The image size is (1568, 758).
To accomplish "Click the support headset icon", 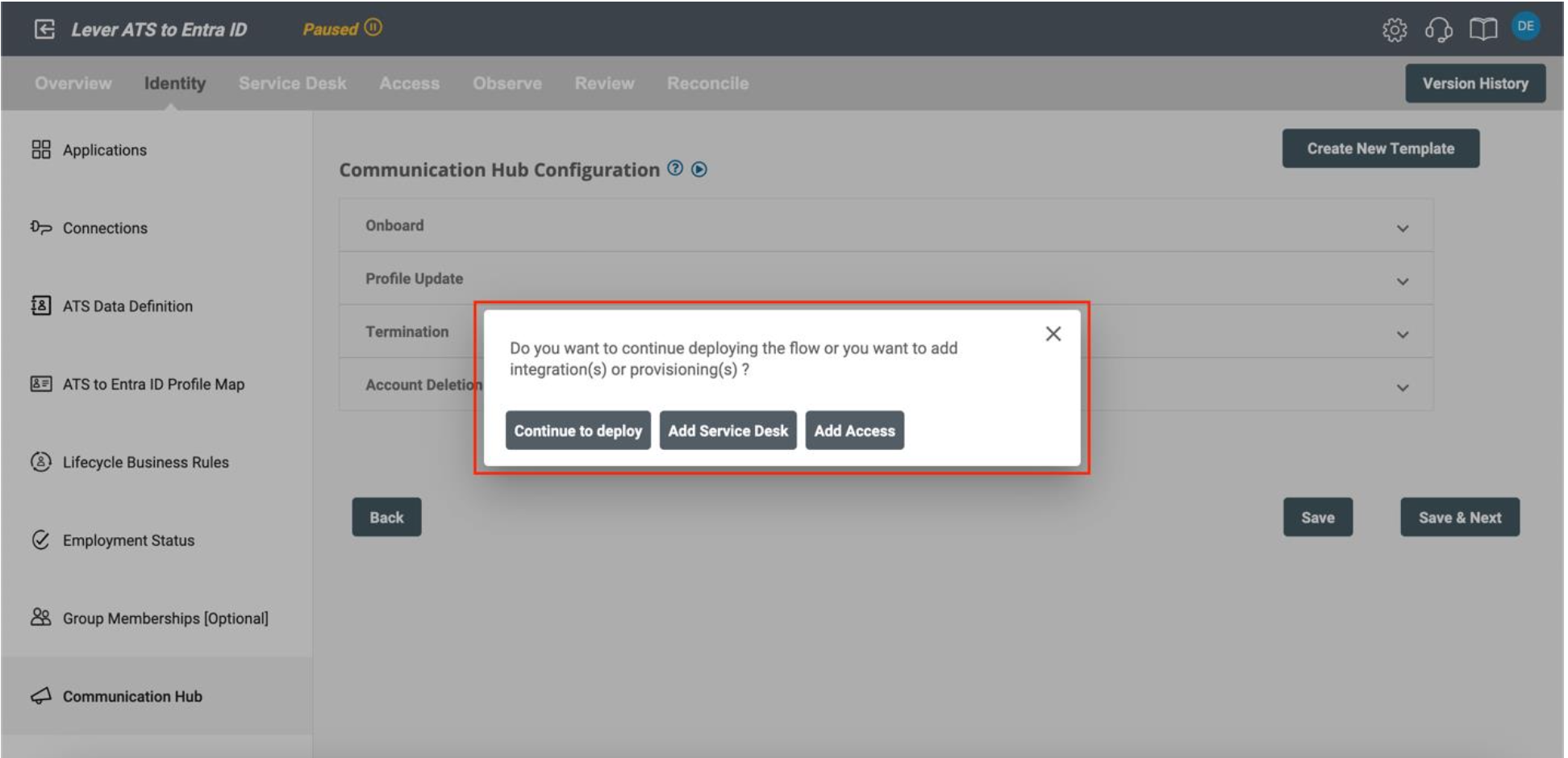I will [x=1438, y=30].
